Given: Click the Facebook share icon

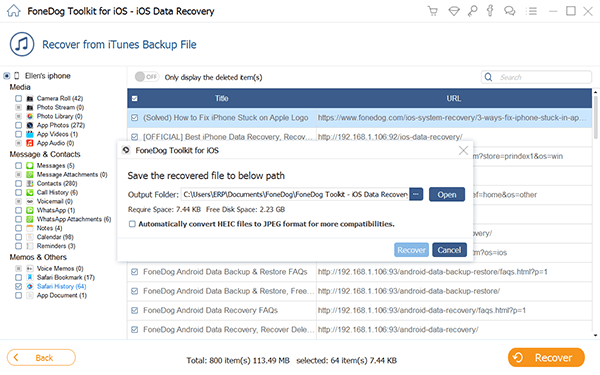Looking at the screenshot, I should click(x=490, y=11).
